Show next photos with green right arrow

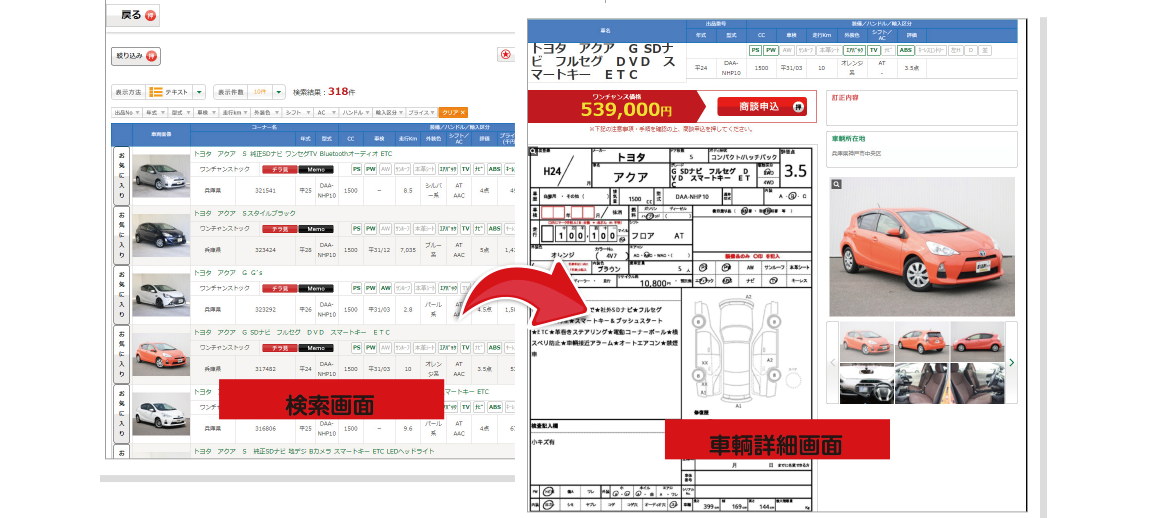click(x=1012, y=362)
